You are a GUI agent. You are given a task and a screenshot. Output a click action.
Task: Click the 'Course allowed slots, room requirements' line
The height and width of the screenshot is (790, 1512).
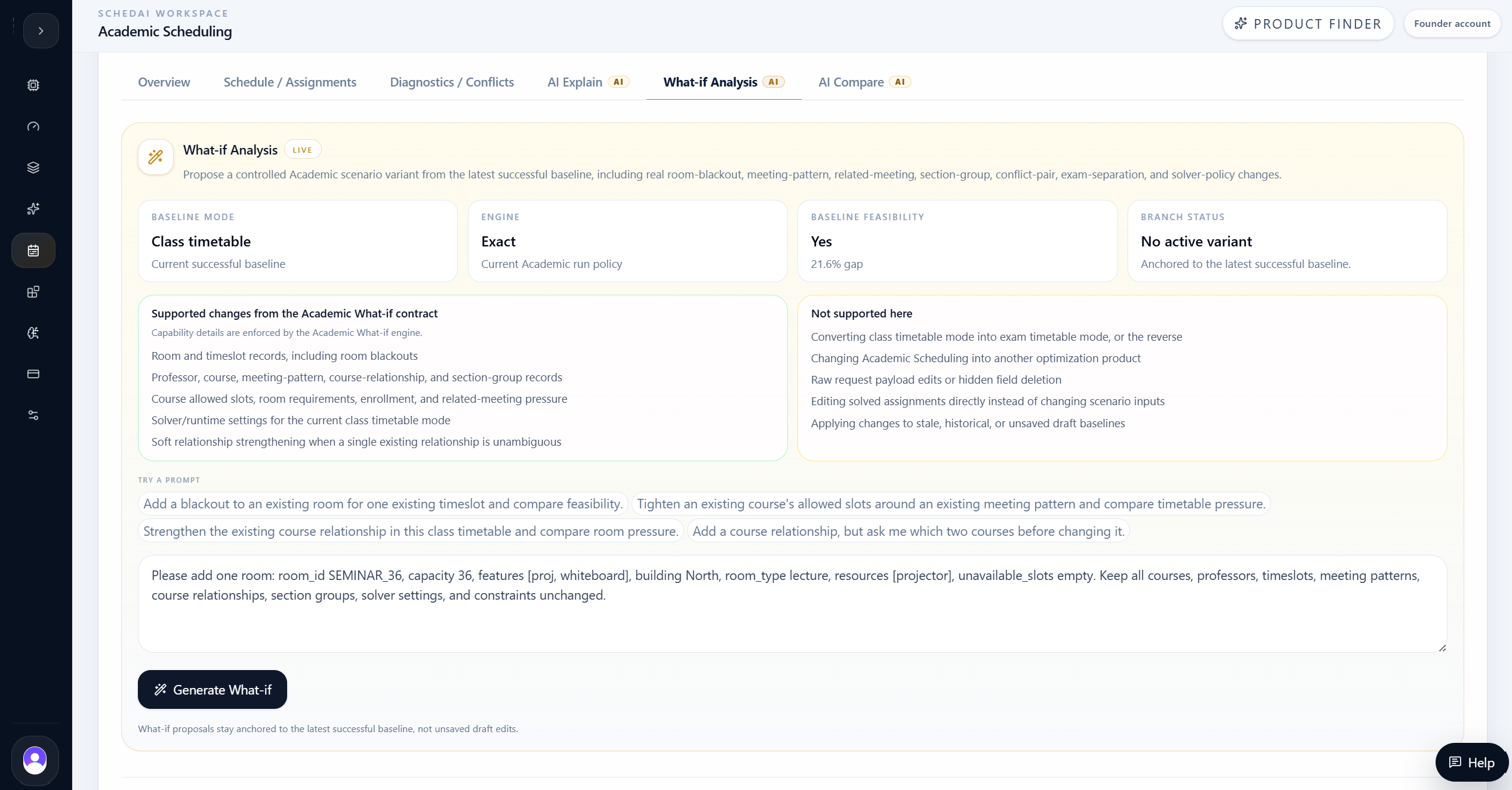[x=359, y=399]
